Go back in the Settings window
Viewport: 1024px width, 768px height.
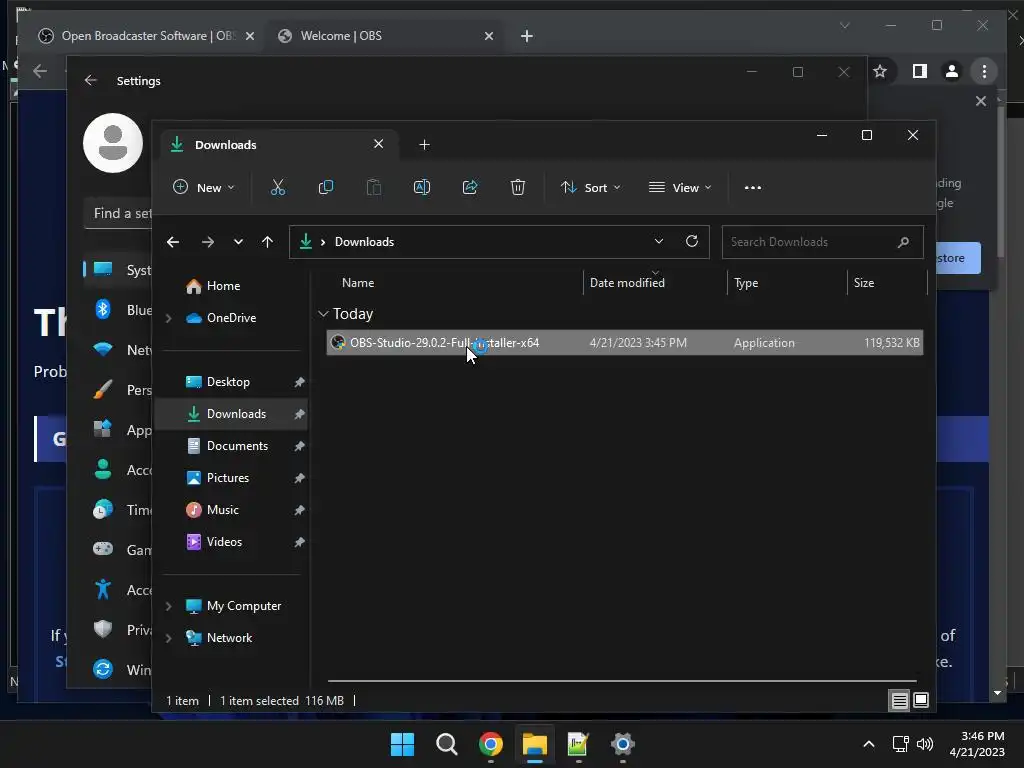91,80
